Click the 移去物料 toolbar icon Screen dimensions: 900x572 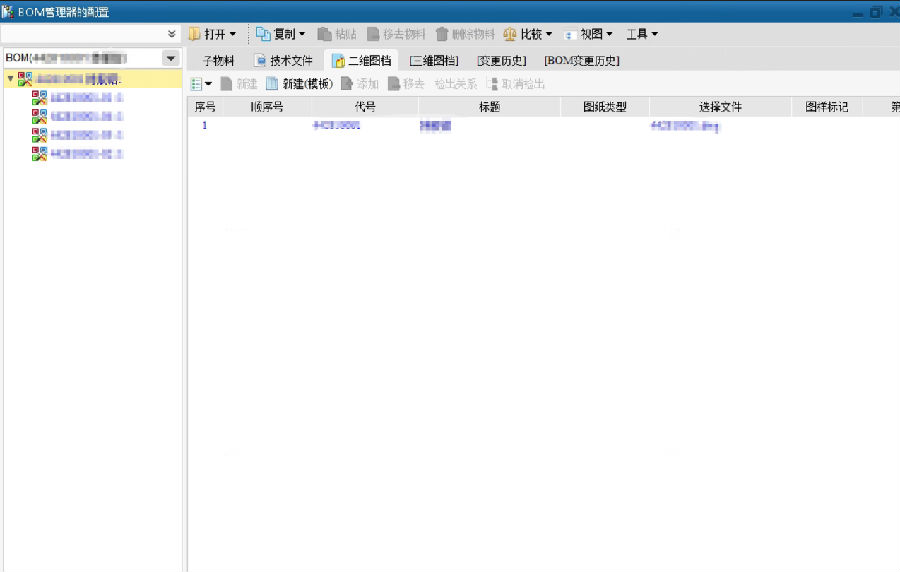point(375,34)
